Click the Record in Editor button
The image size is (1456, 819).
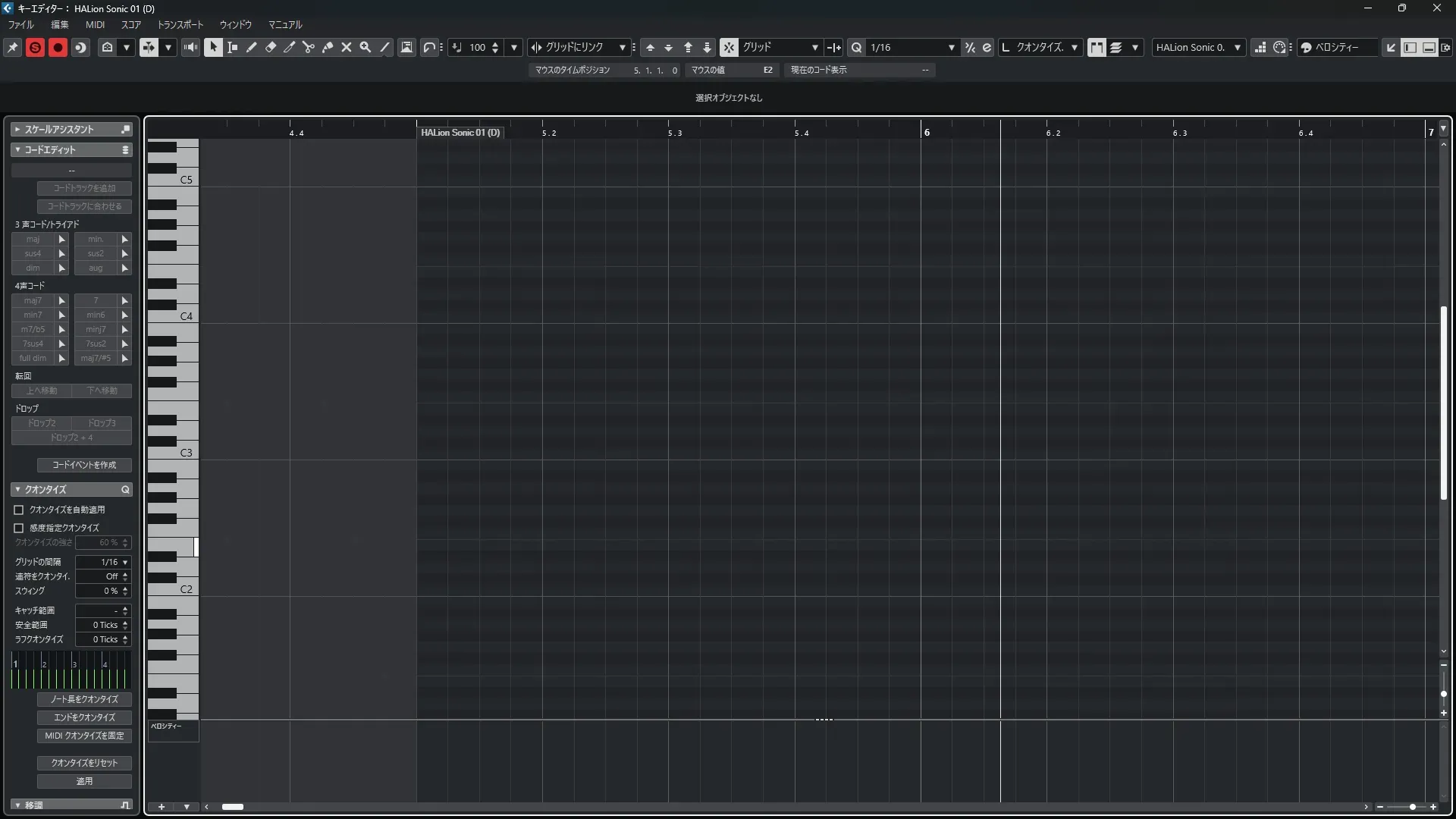pos(58,47)
